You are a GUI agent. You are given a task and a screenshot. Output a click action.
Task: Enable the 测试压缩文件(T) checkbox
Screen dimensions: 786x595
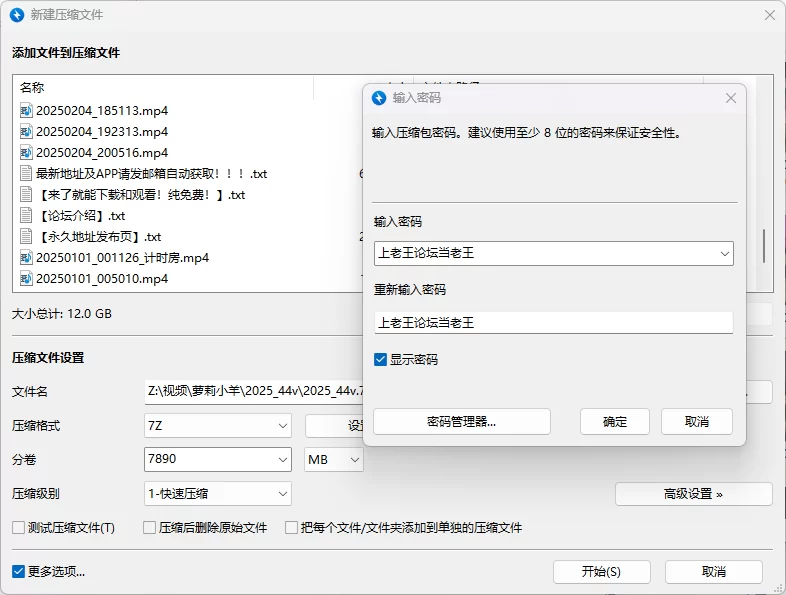[x=18, y=527]
